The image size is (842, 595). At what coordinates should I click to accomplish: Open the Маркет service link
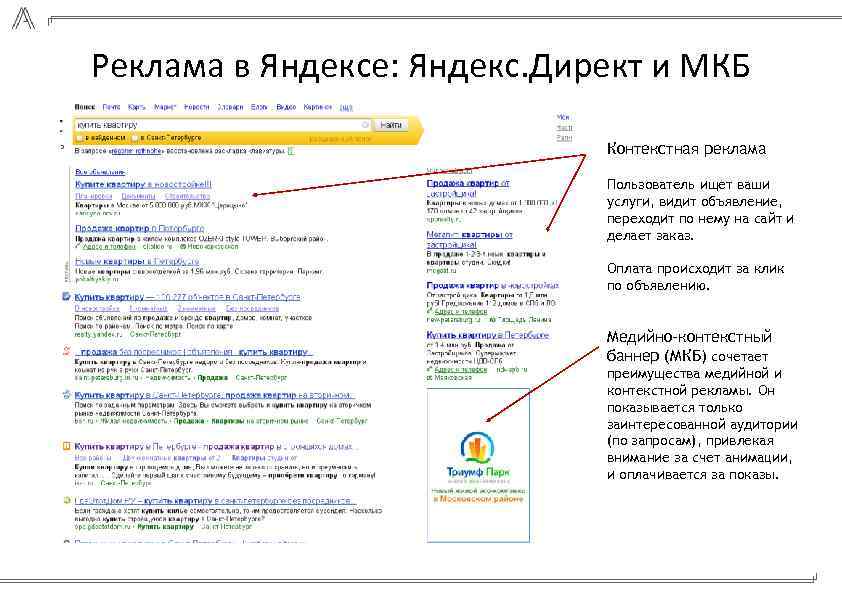click(165, 107)
